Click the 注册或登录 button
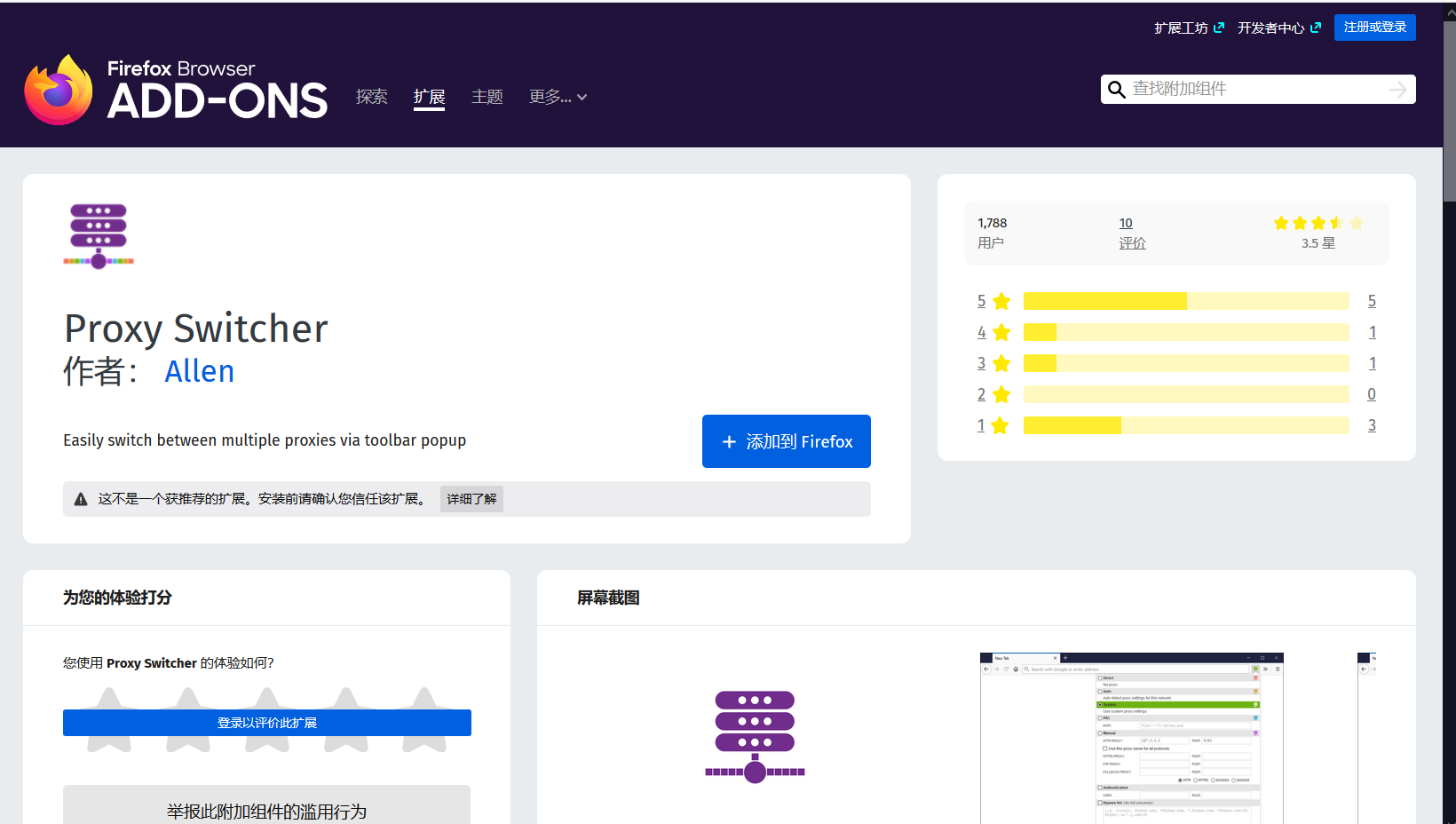This screenshot has height=824, width=1456. (x=1375, y=28)
